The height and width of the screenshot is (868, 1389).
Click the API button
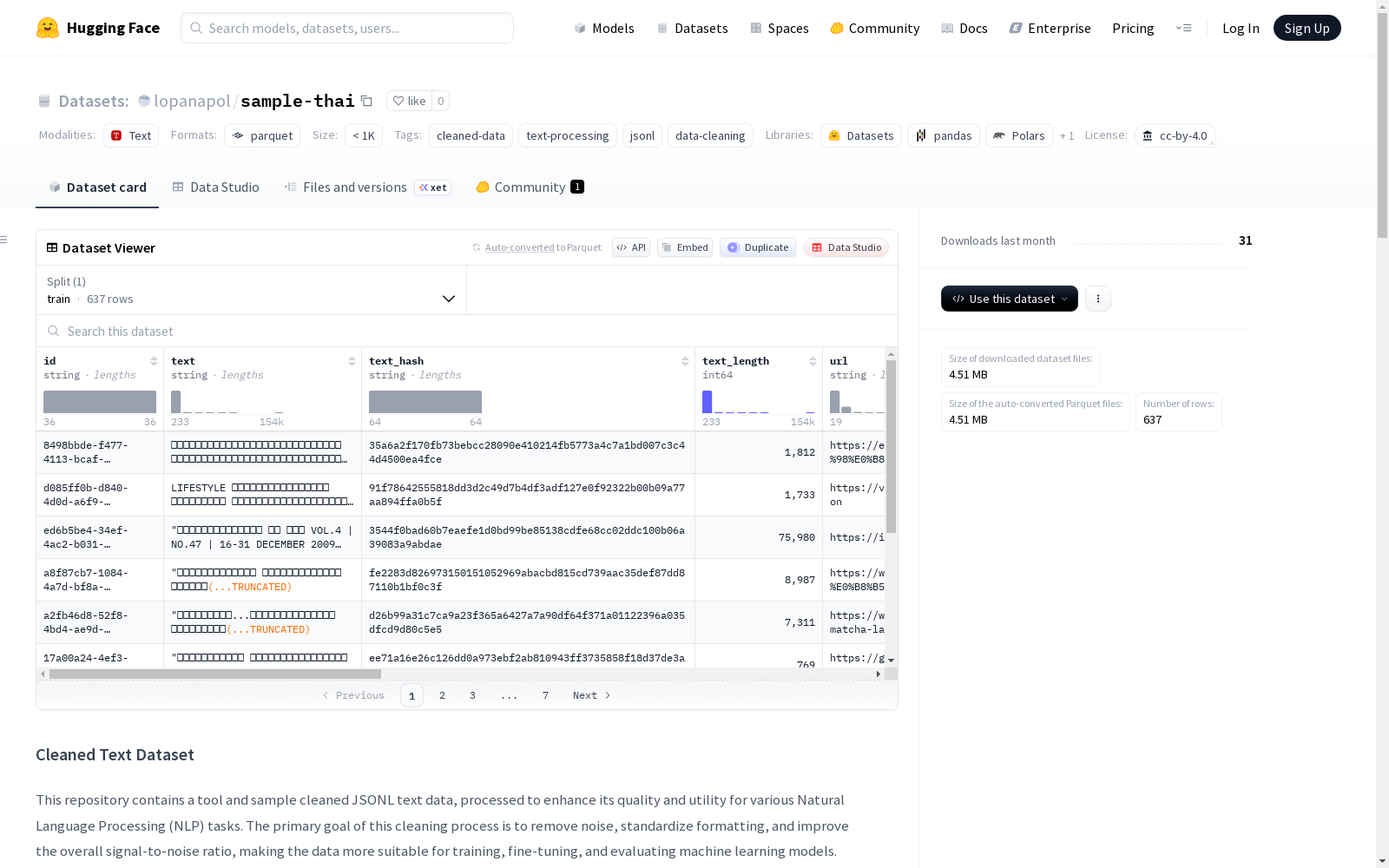pos(631,247)
